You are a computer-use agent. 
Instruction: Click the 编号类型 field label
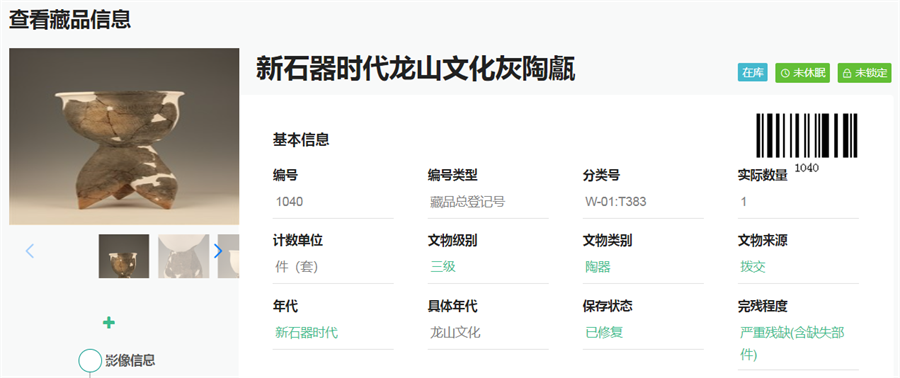click(x=453, y=176)
